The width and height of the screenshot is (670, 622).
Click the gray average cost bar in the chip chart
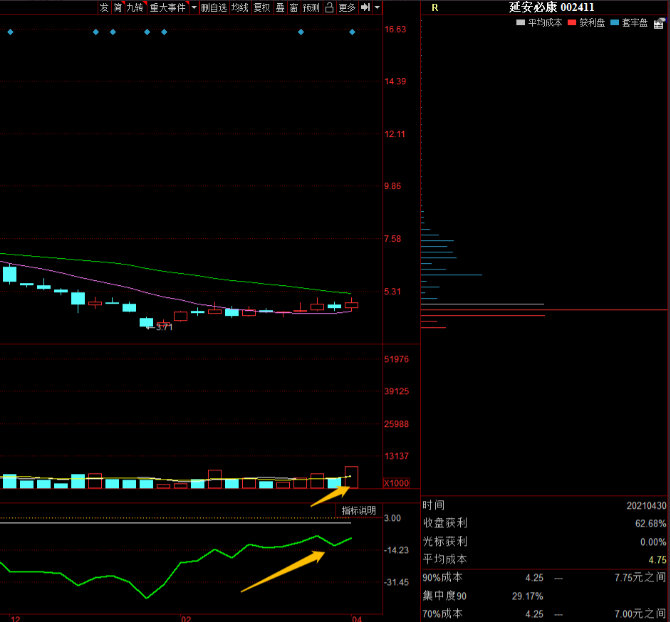[x=482, y=305]
